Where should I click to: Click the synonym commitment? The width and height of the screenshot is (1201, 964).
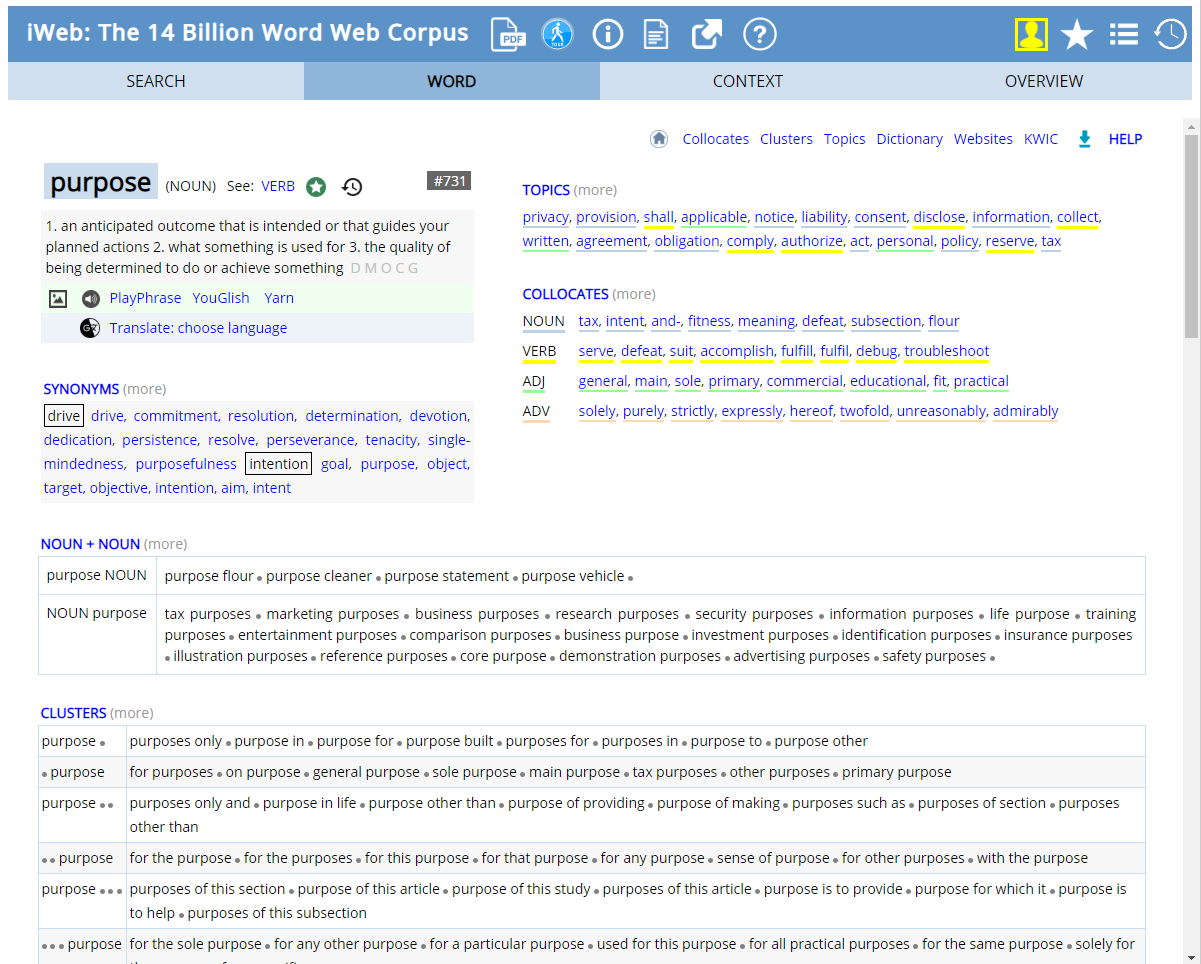(x=175, y=416)
